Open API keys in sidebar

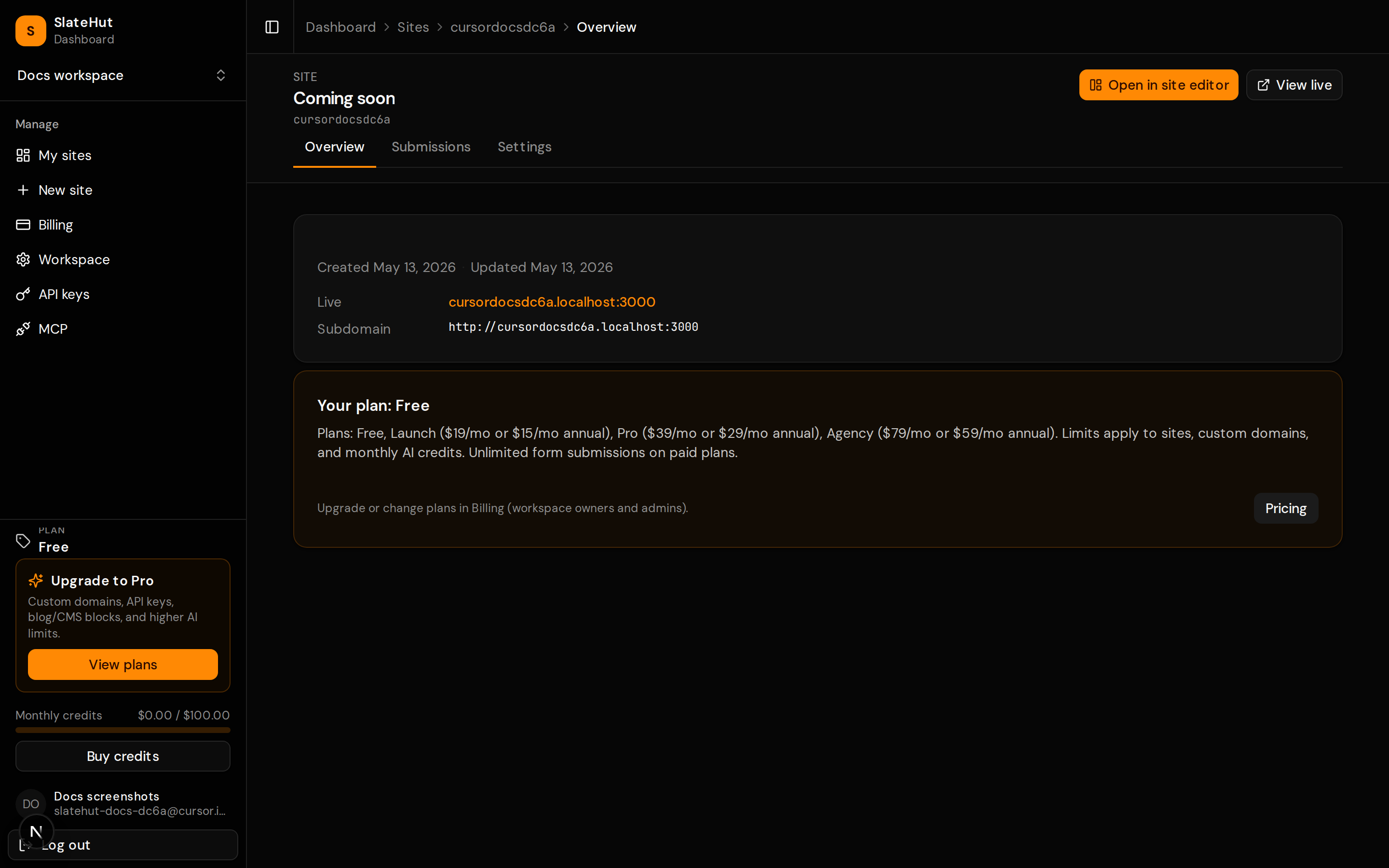point(123,295)
